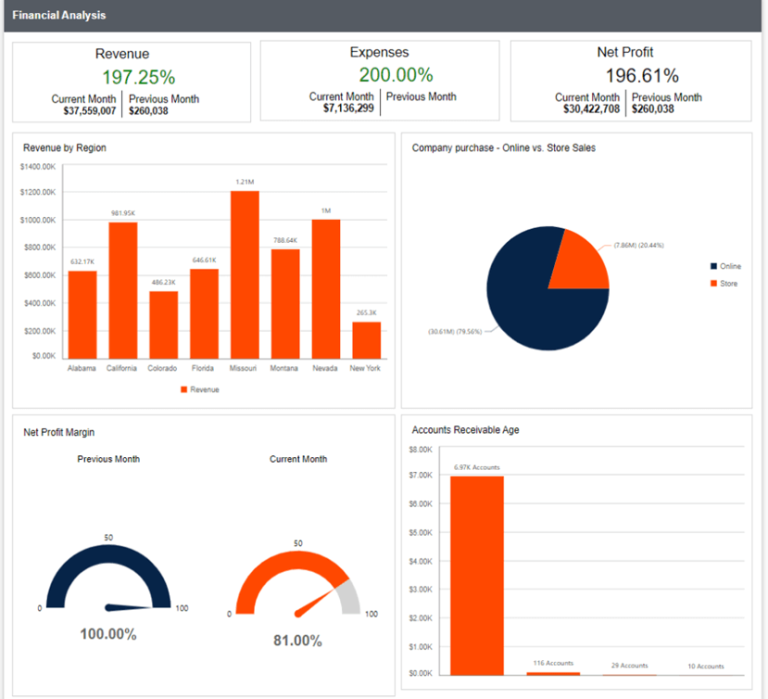This screenshot has height=699, width=768.
Task: Click the Accounts Receivable Age title
Action: coord(465,430)
